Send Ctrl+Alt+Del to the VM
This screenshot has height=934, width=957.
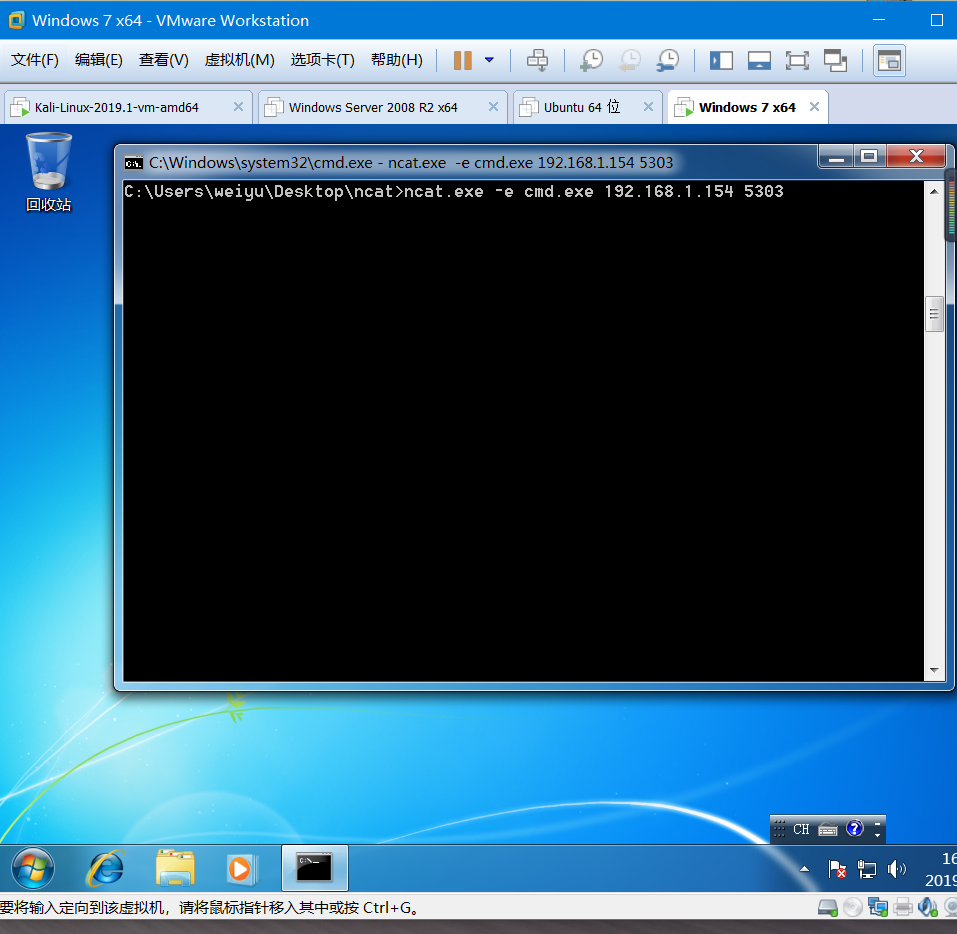click(x=538, y=60)
